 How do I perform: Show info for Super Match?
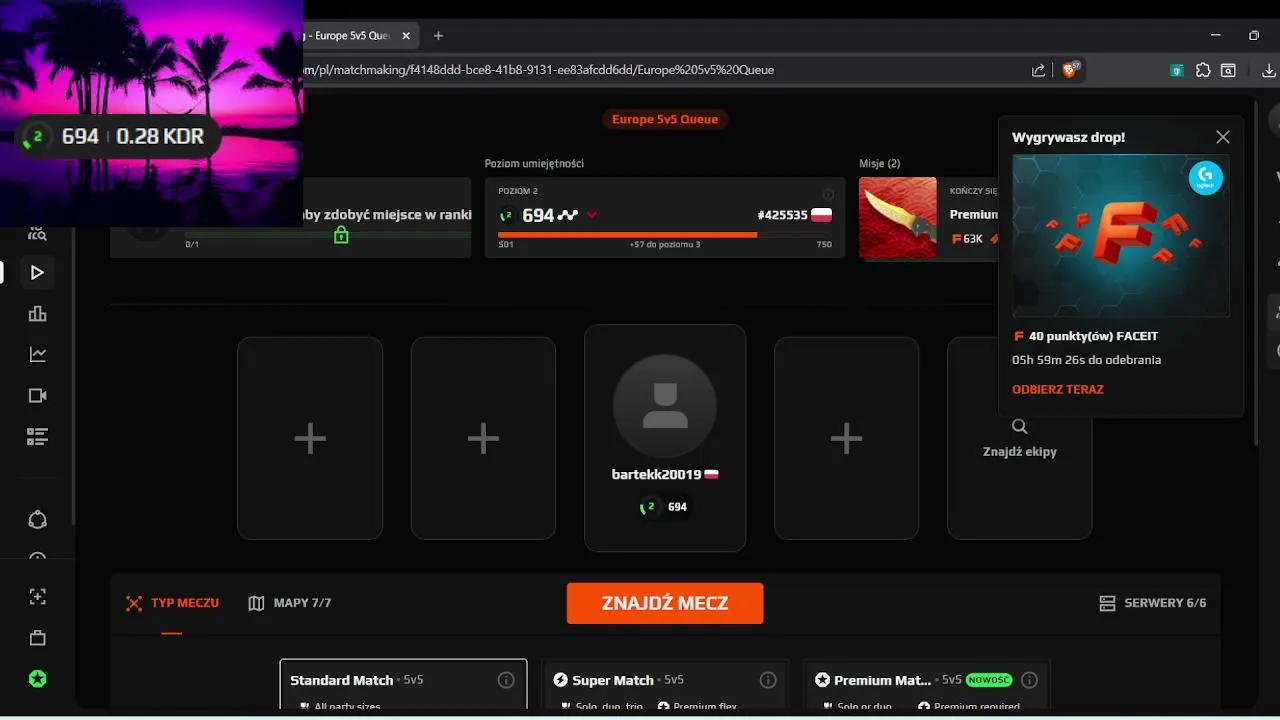point(768,680)
